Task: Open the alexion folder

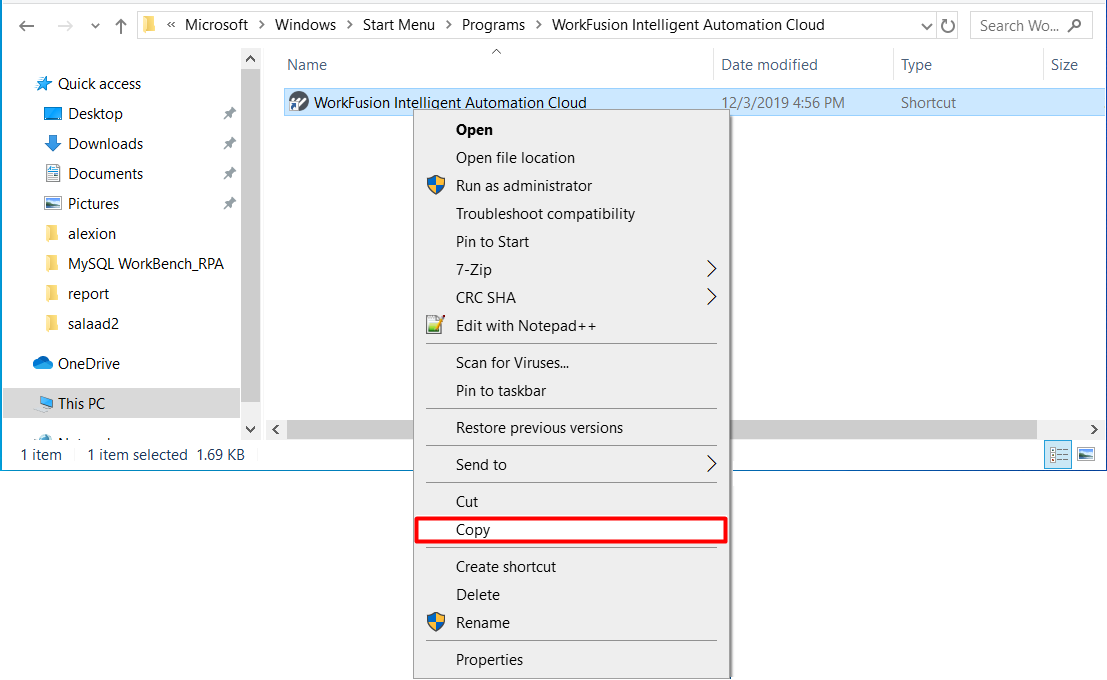Action: (92, 234)
